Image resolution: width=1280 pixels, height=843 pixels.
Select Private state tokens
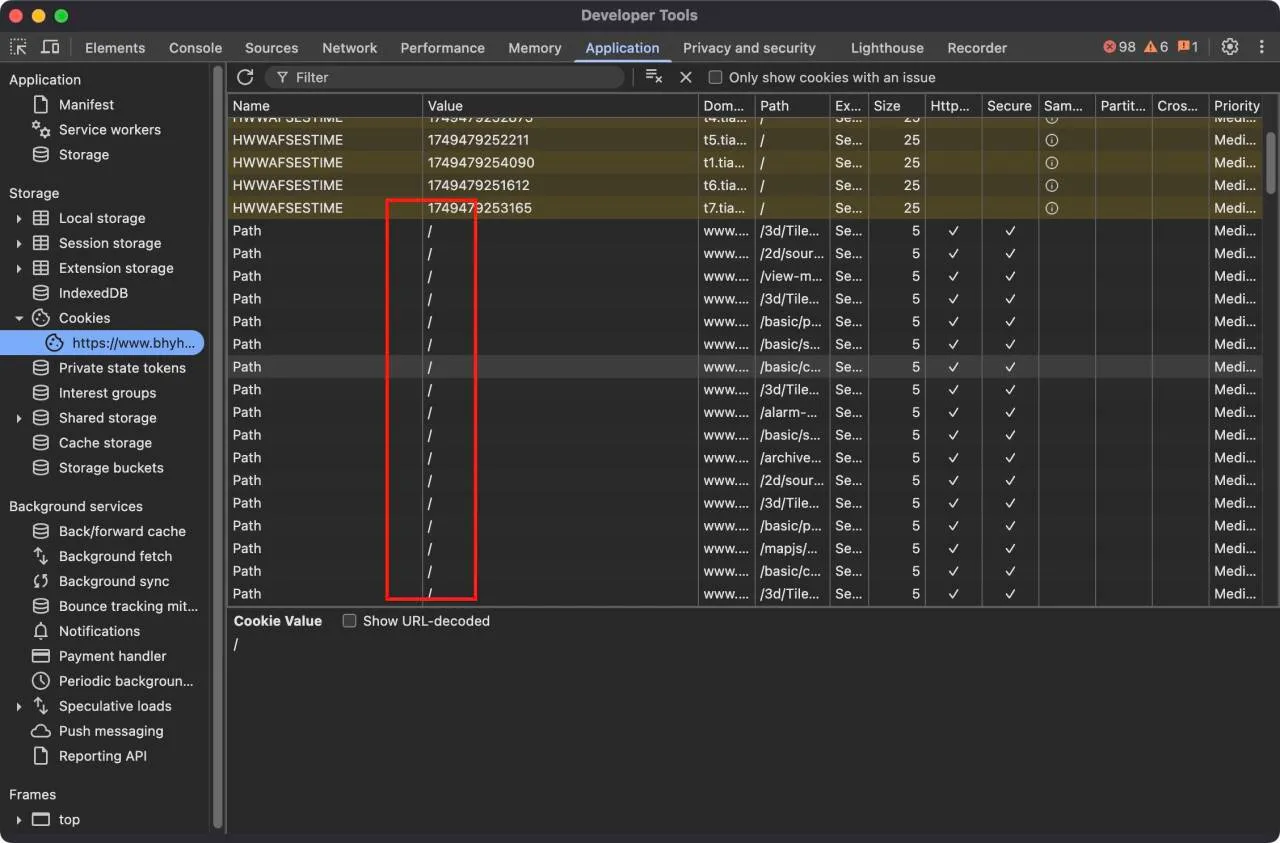click(122, 368)
